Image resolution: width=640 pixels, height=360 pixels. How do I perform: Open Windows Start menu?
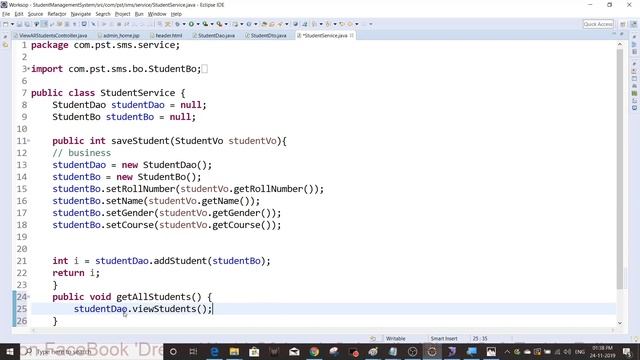tap(10, 351)
